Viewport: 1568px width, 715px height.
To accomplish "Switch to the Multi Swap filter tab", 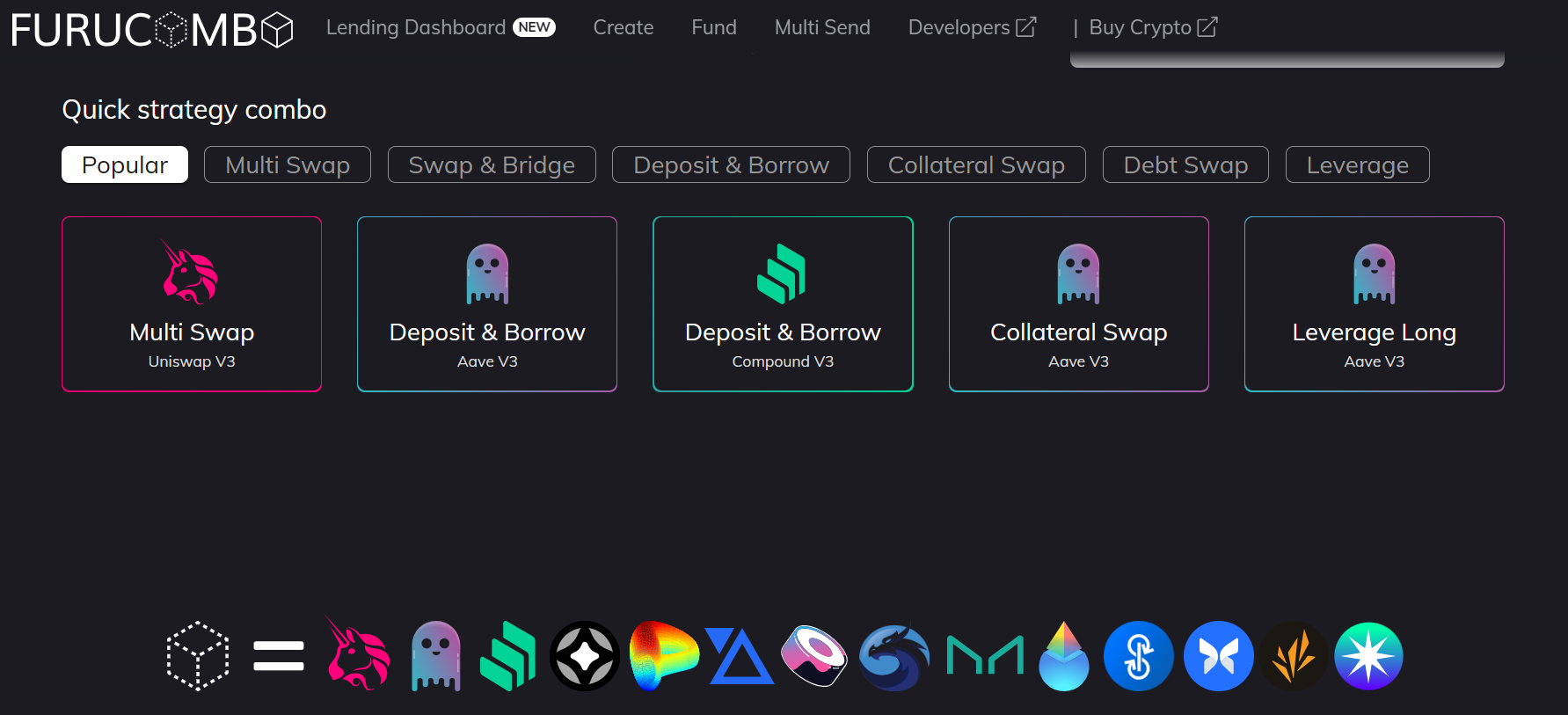I will point(288,164).
